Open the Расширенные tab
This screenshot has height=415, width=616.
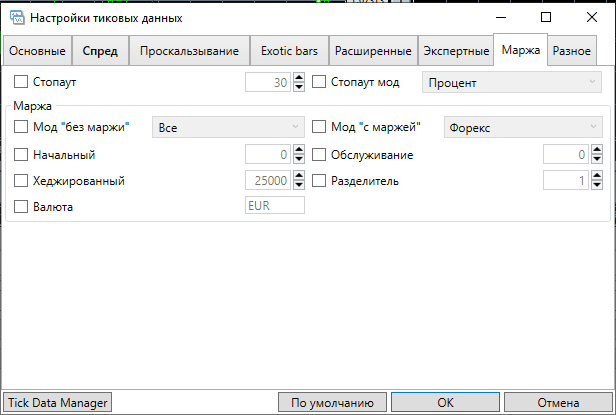[373, 51]
